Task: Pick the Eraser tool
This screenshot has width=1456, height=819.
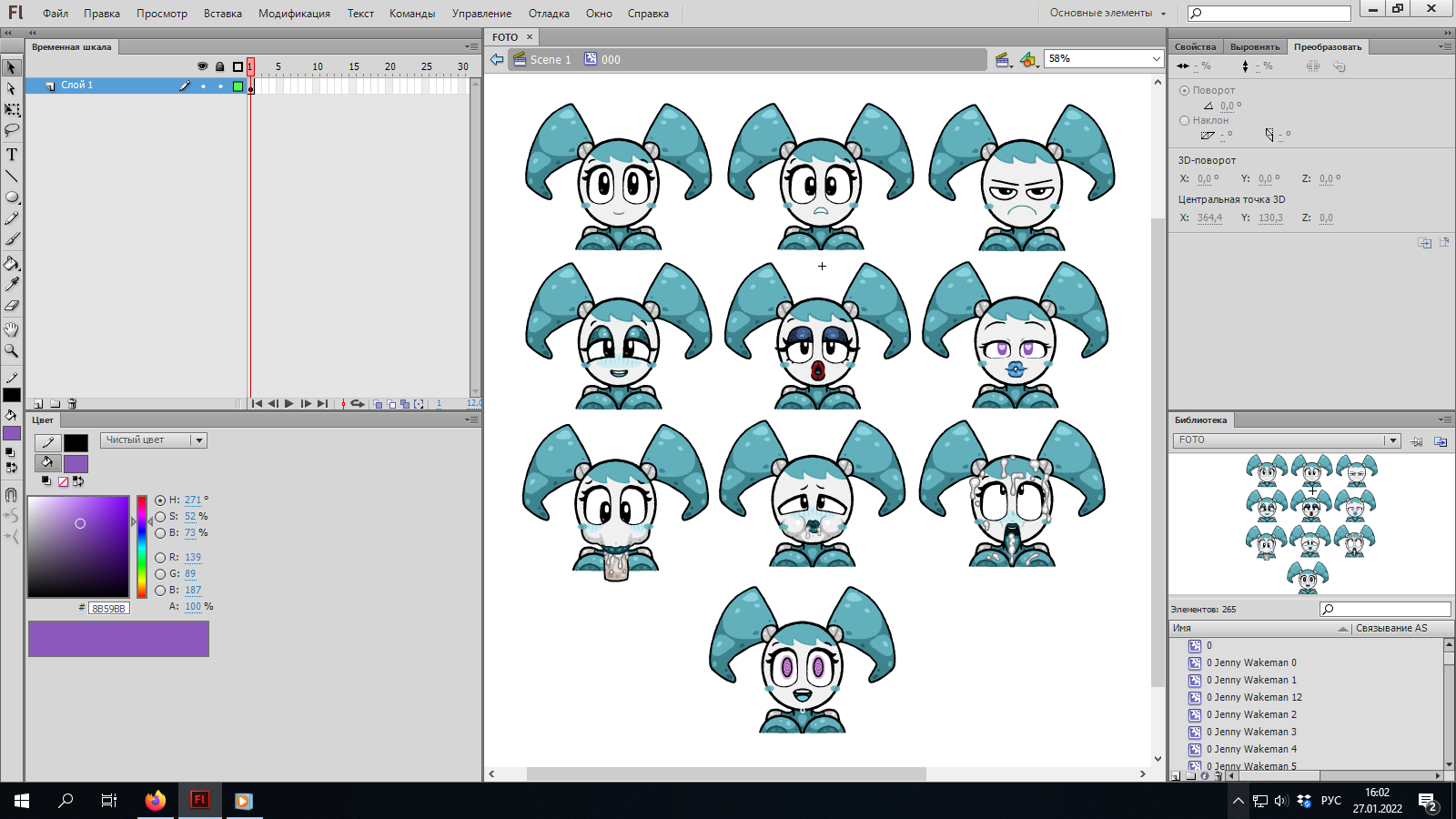Action: coord(11,306)
